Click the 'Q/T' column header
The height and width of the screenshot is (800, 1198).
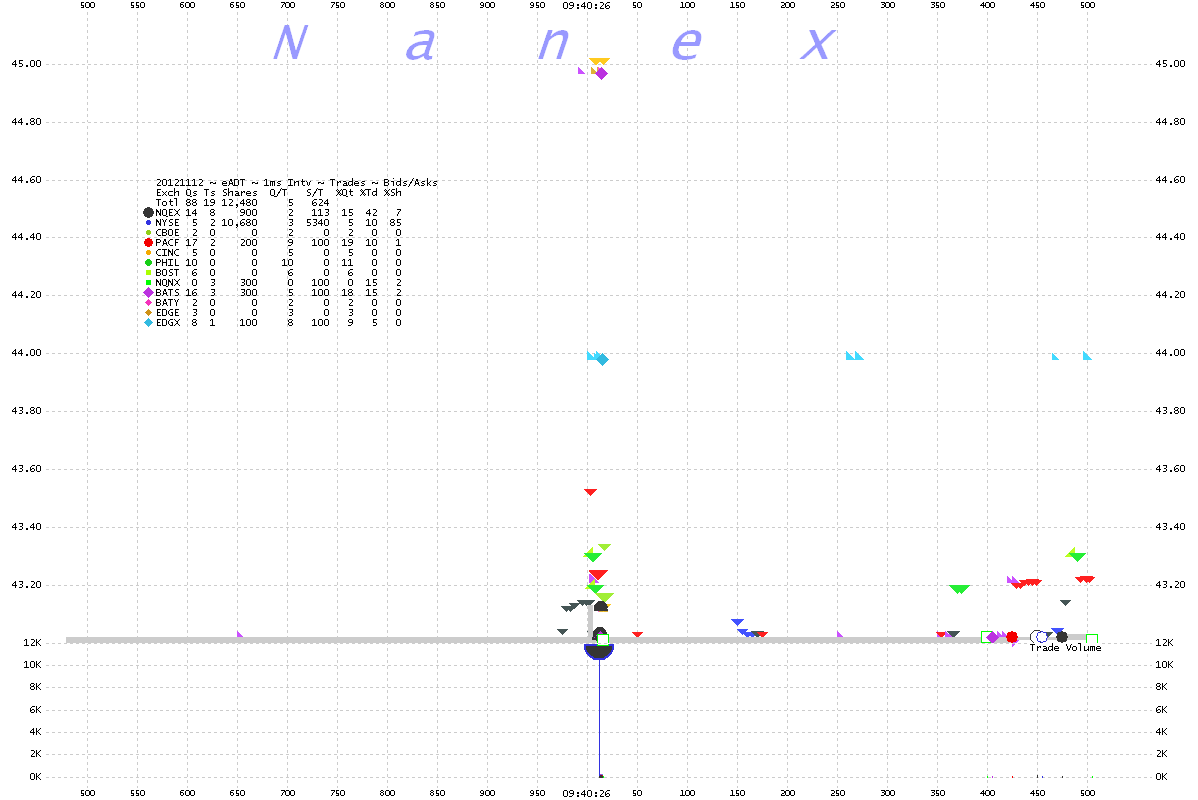pos(278,193)
